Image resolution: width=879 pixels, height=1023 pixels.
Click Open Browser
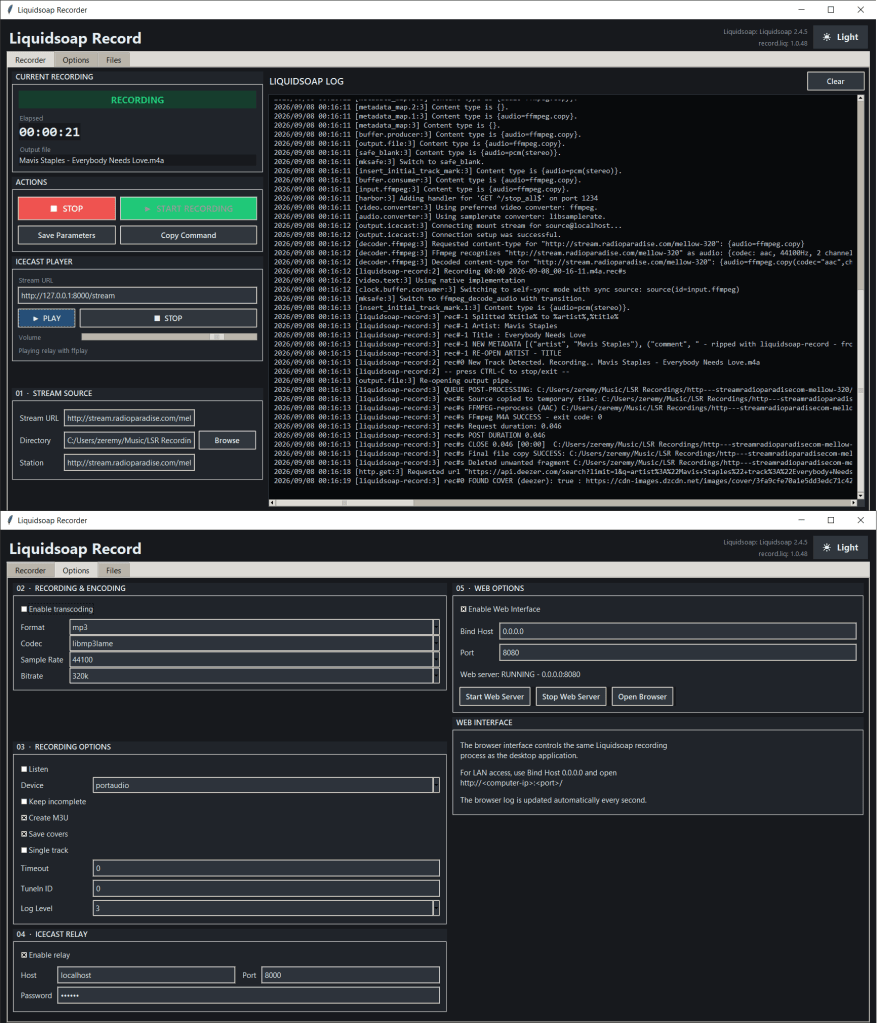pyautogui.click(x=642, y=697)
